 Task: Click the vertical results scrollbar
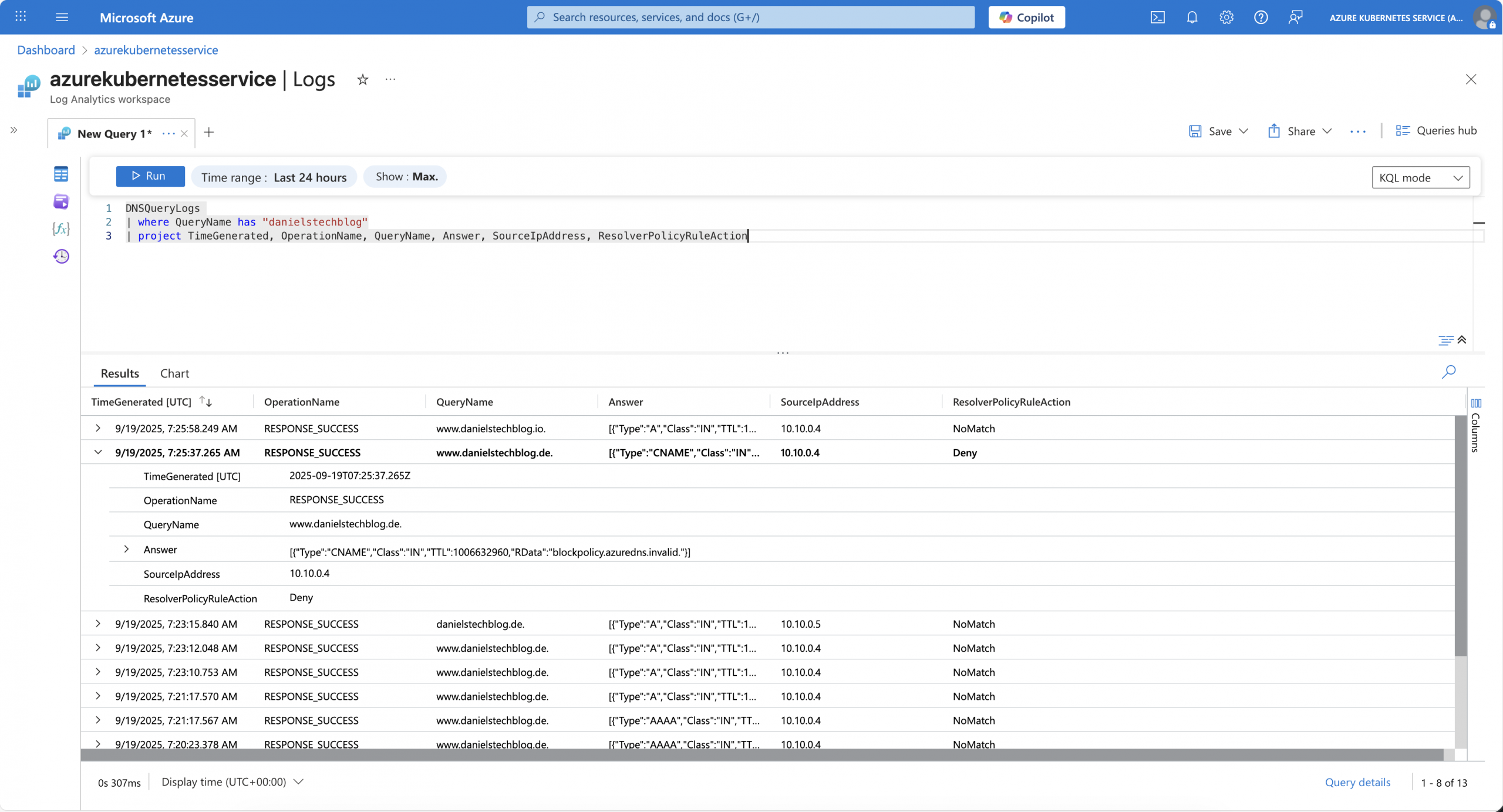(1461, 534)
